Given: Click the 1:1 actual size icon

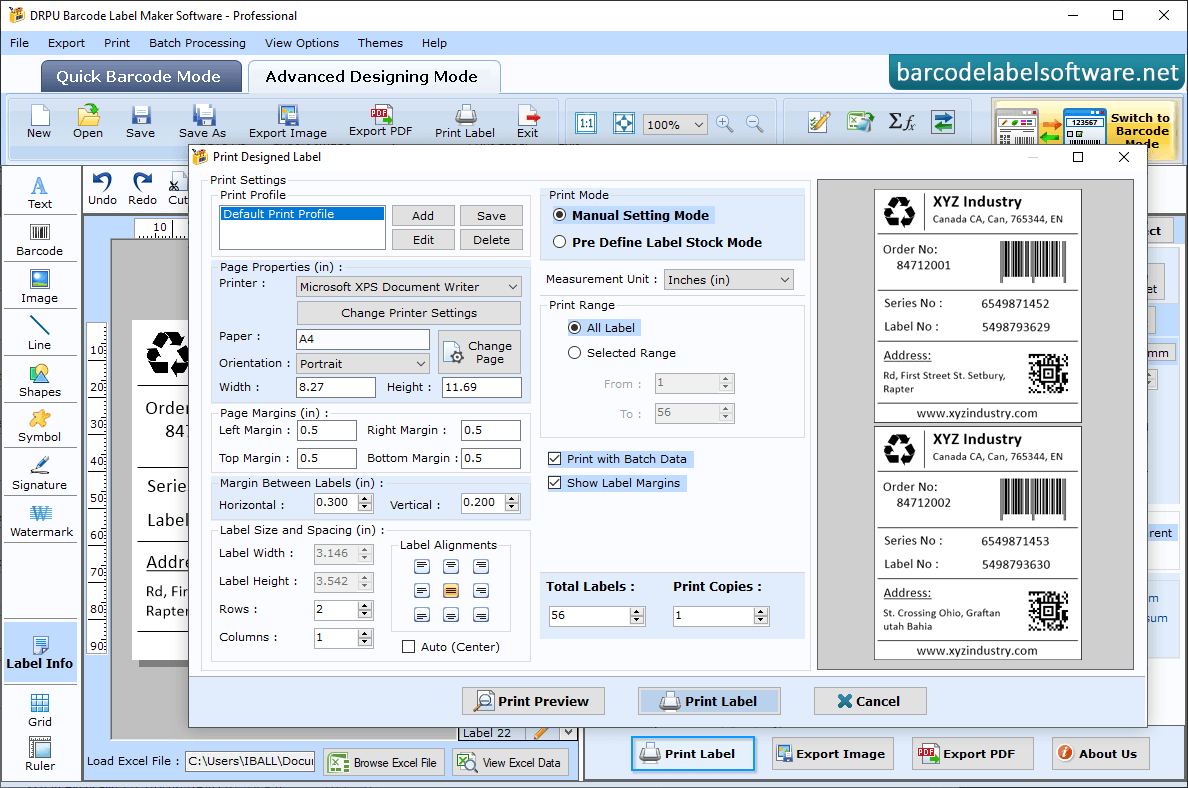Looking at the screenshot, I should click(x=586, y=123).
